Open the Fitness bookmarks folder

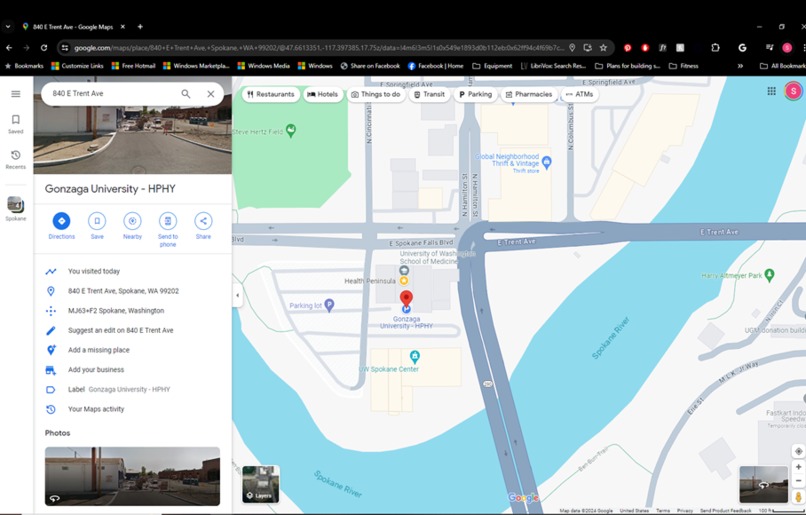click(x=684, y=66)
